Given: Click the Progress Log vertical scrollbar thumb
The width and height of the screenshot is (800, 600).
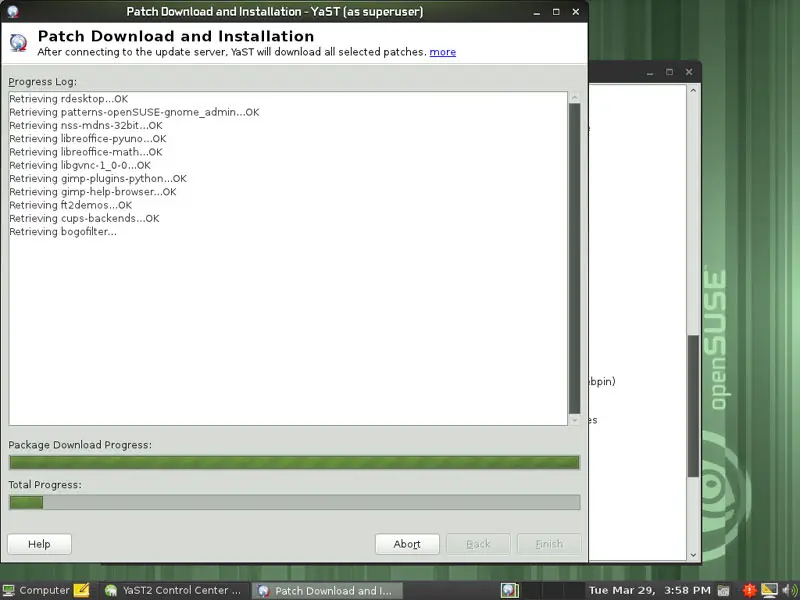Looking at the screenshot, I should pos(574,259).
